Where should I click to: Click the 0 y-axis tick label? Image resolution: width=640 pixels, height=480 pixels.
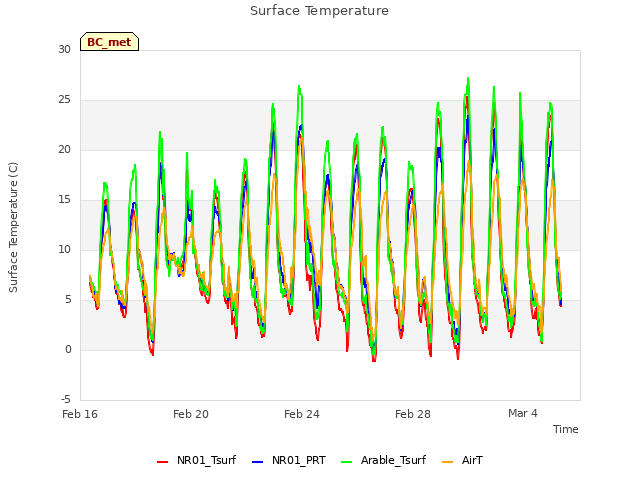tap(68, 349)
